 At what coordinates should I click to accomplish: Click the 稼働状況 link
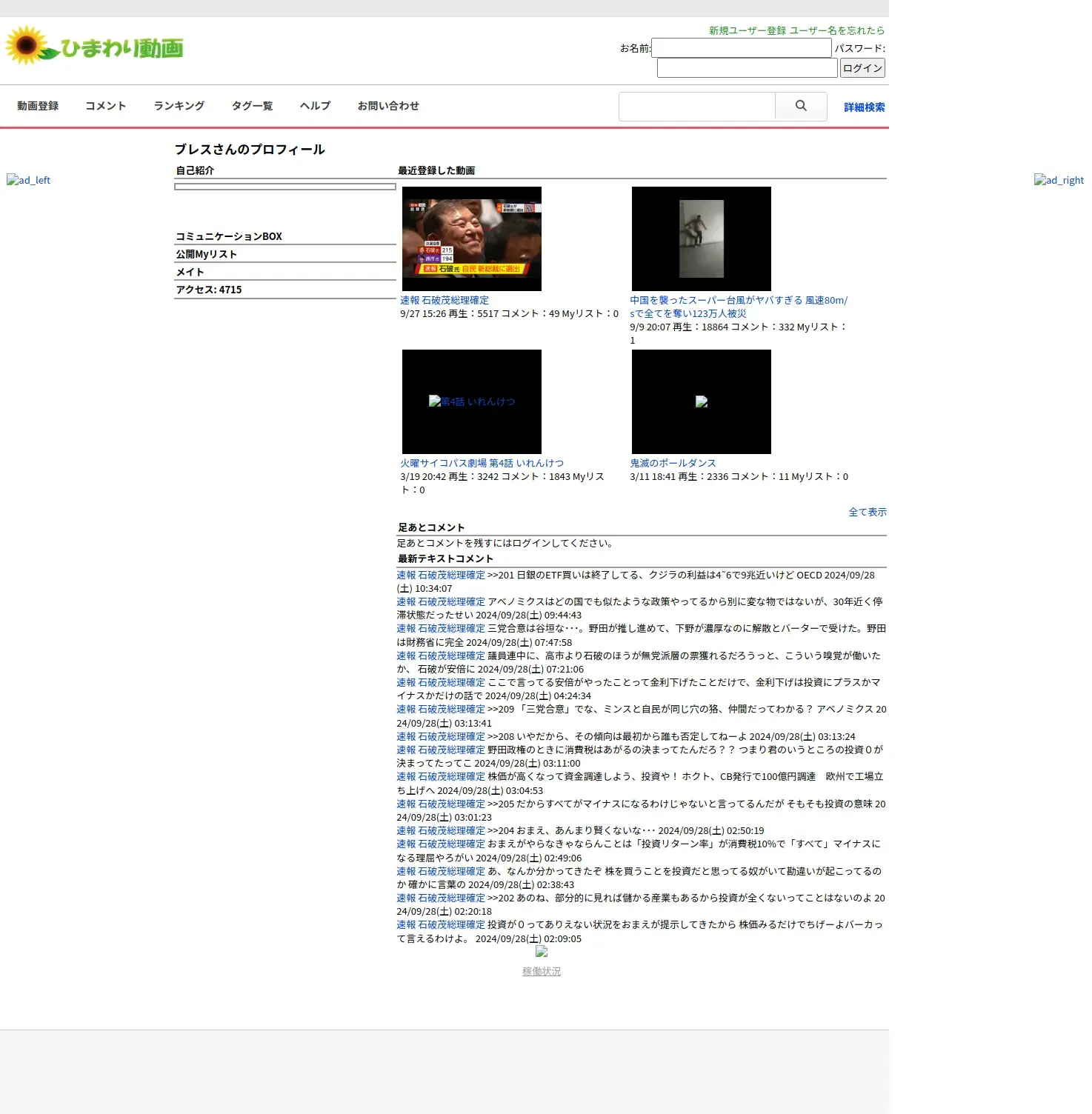pyautogui.click(x=542, y=971)
